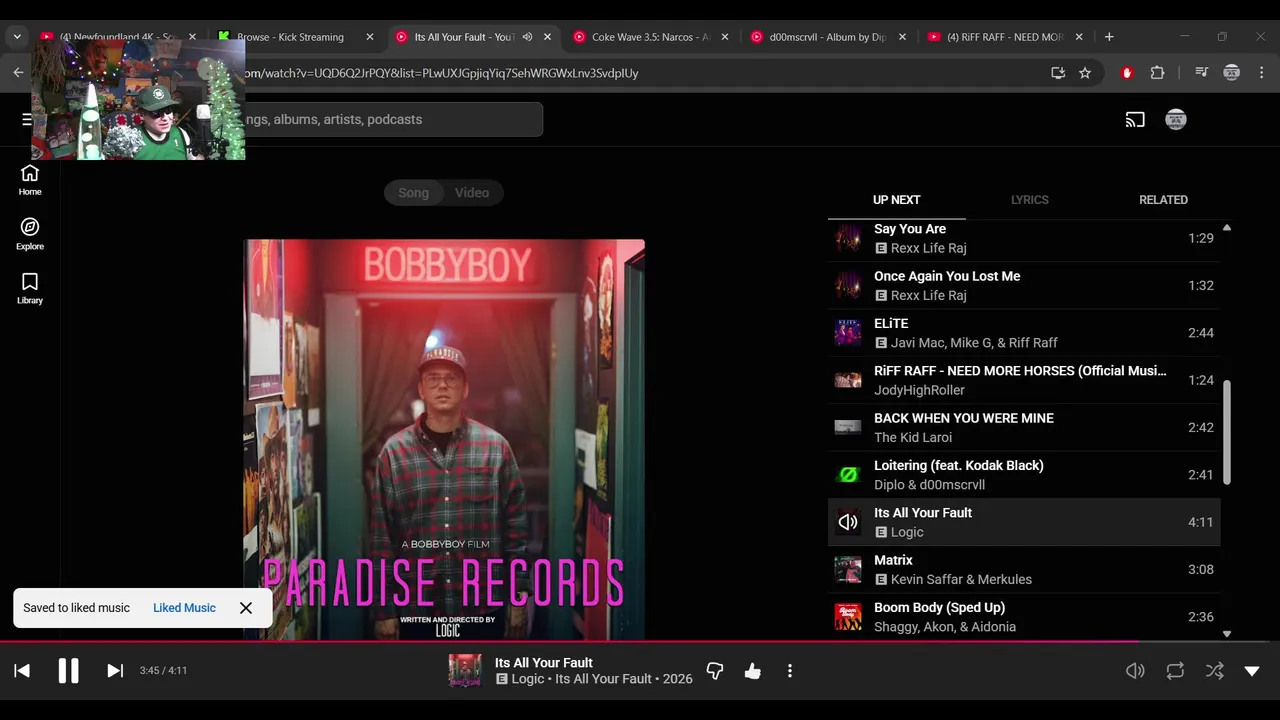Screen dimensions: 1280x720
Task: Open the RELATED tab
Action: (x=1163, y=200)
